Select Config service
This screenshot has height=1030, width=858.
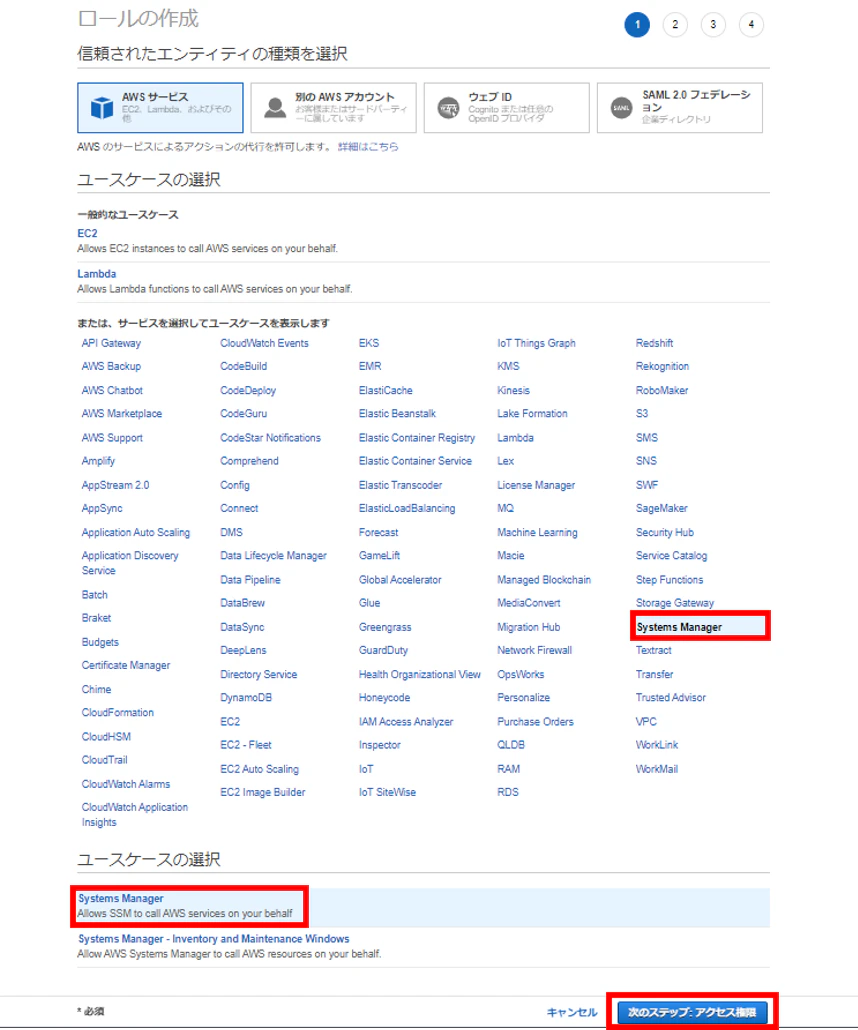pos(235,485)
